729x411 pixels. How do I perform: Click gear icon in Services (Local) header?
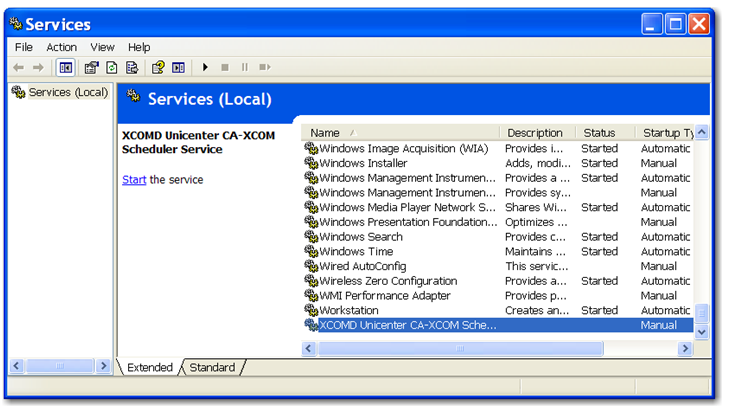pos(133,96)
